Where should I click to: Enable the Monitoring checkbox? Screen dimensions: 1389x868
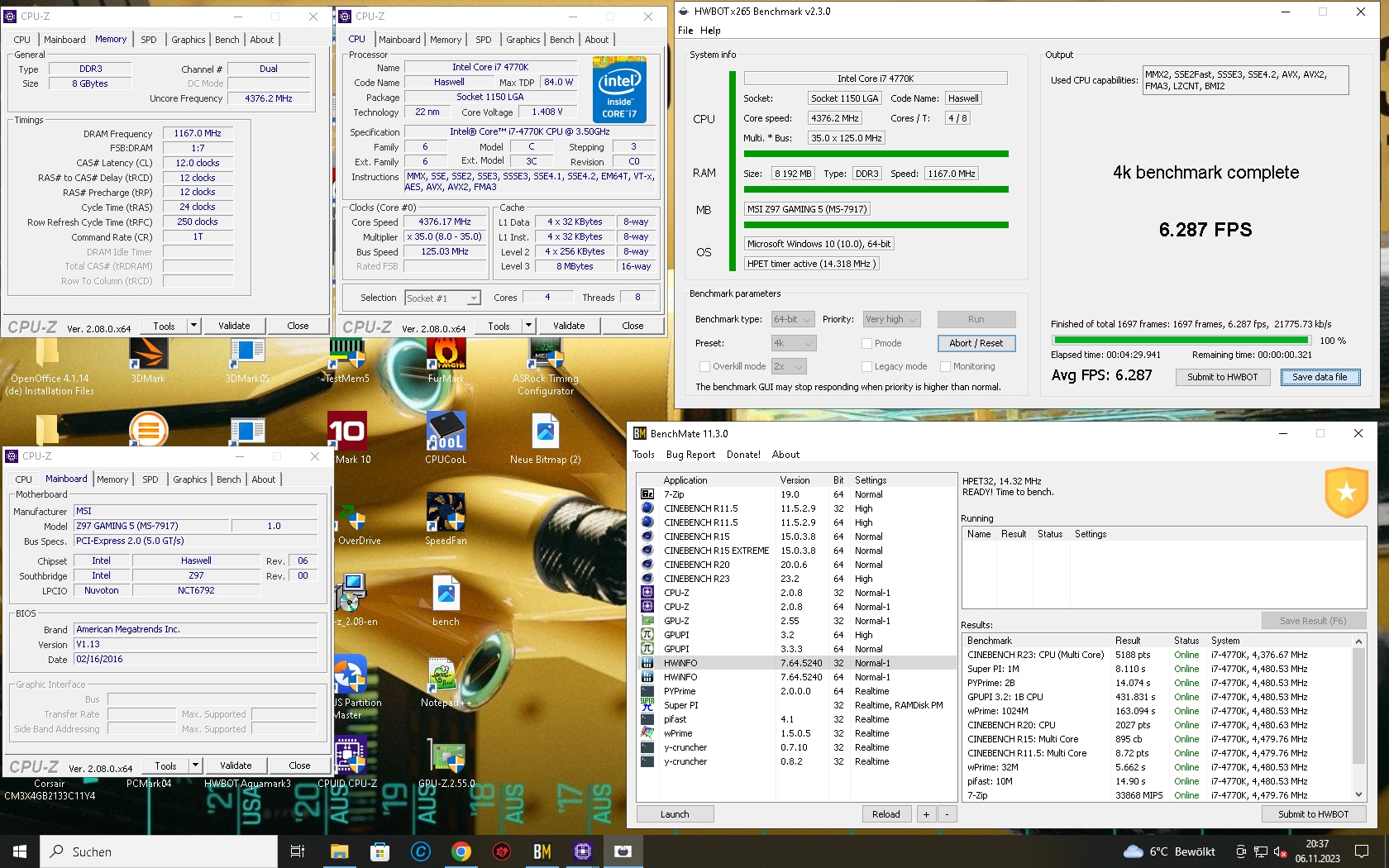945,366
